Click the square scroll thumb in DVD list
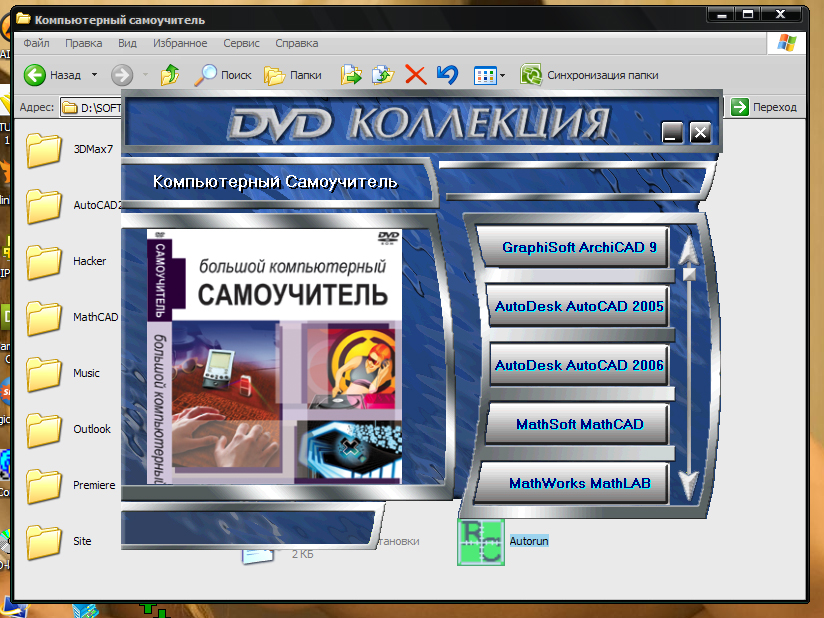Image resolution: width=824 pixels, height=618 pixels. tap(689, 274)
